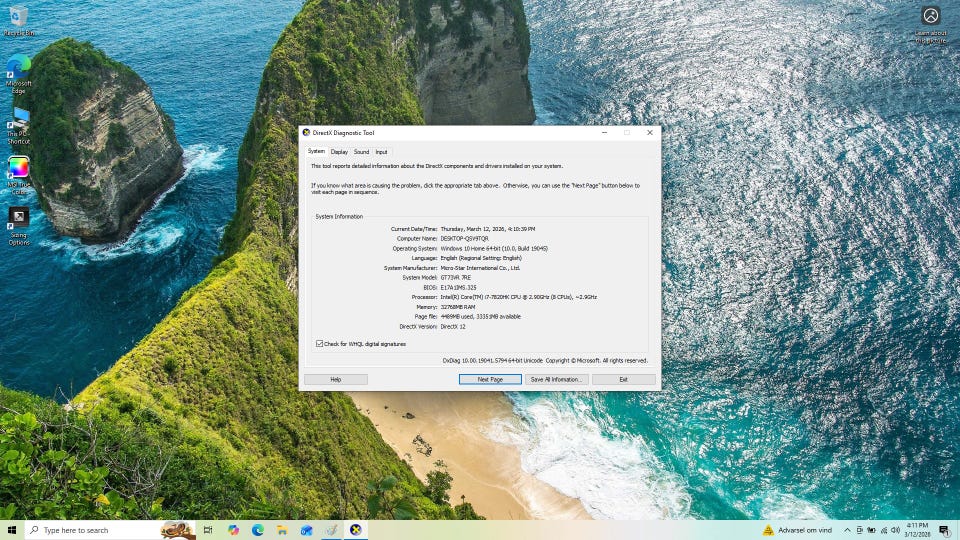The image size is (960, 540).
Task: Click the 'Windows 10 Home 64-bit' operating system value
Action: pos(494,249)
